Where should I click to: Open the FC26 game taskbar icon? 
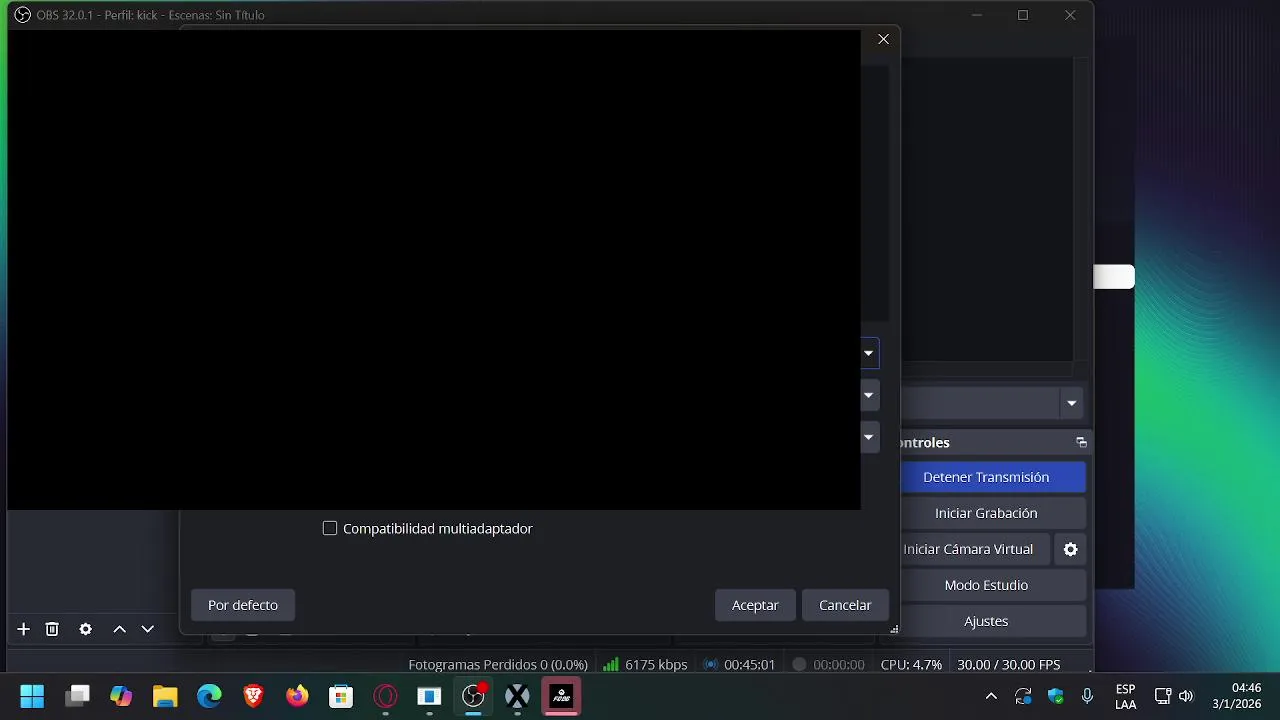pos(561,696)
